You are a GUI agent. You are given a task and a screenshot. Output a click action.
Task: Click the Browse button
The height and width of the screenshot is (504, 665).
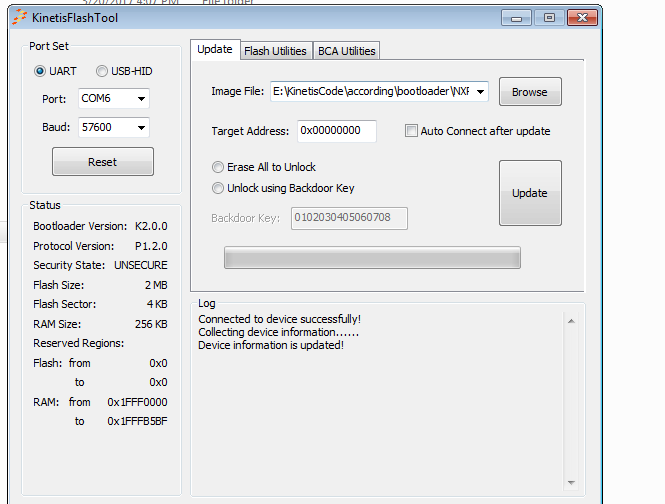[x=530, y=92]
